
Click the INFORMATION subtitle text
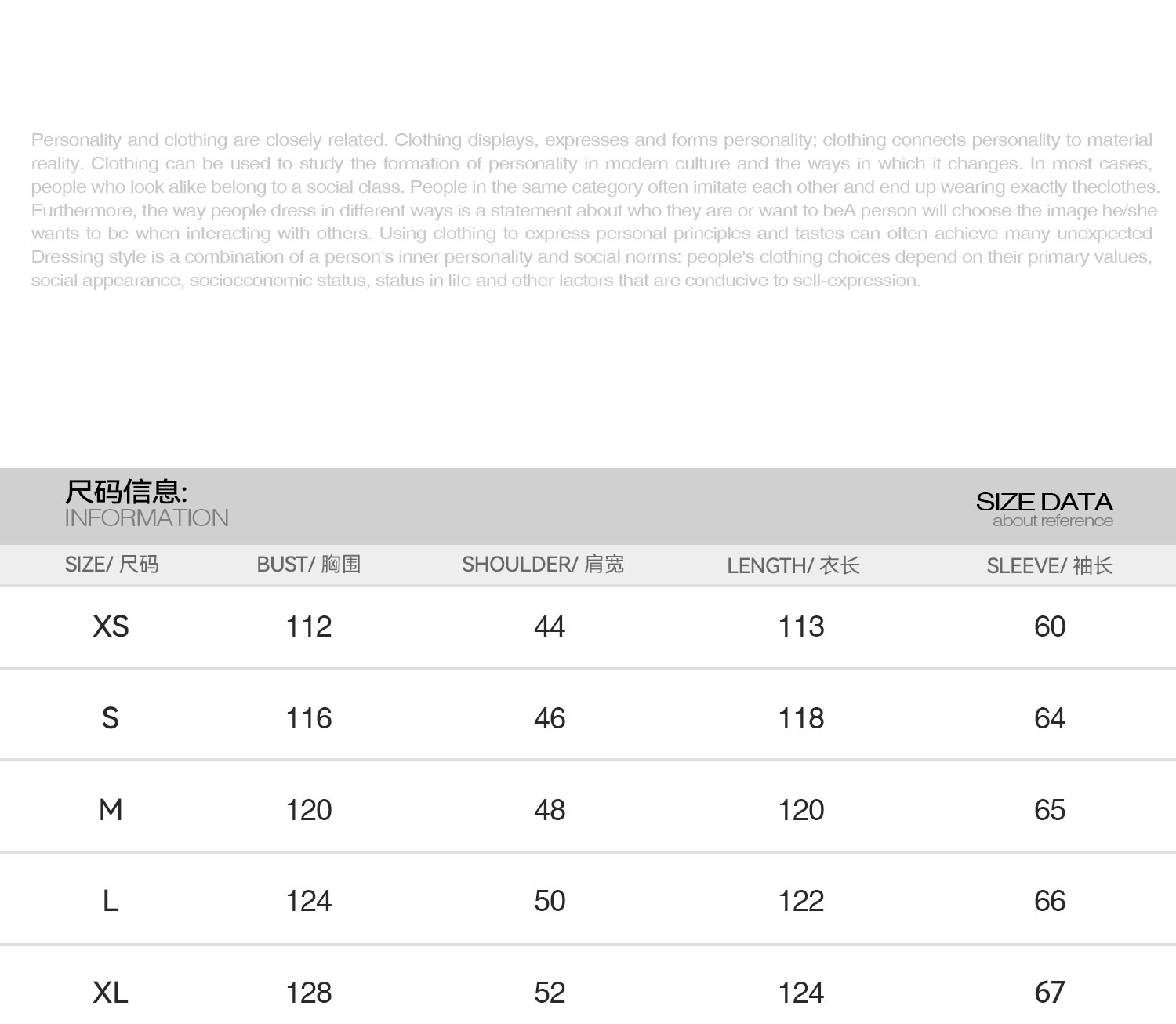pyautogui.click(x=147, y=518)
